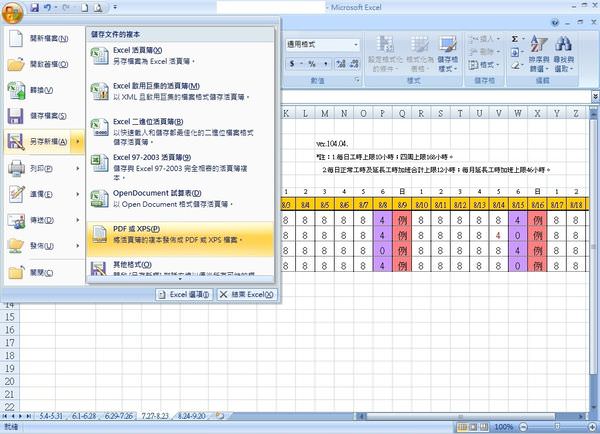This screenshot has height=434, width=600.
Task: Customize the Quick Access toolbar dropdown
Action: pos(115,8)
